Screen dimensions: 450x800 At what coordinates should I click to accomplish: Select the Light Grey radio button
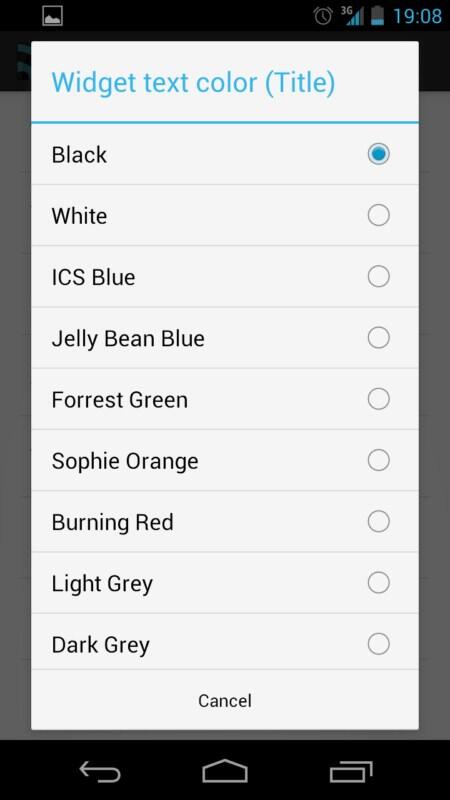pos(379,583)
